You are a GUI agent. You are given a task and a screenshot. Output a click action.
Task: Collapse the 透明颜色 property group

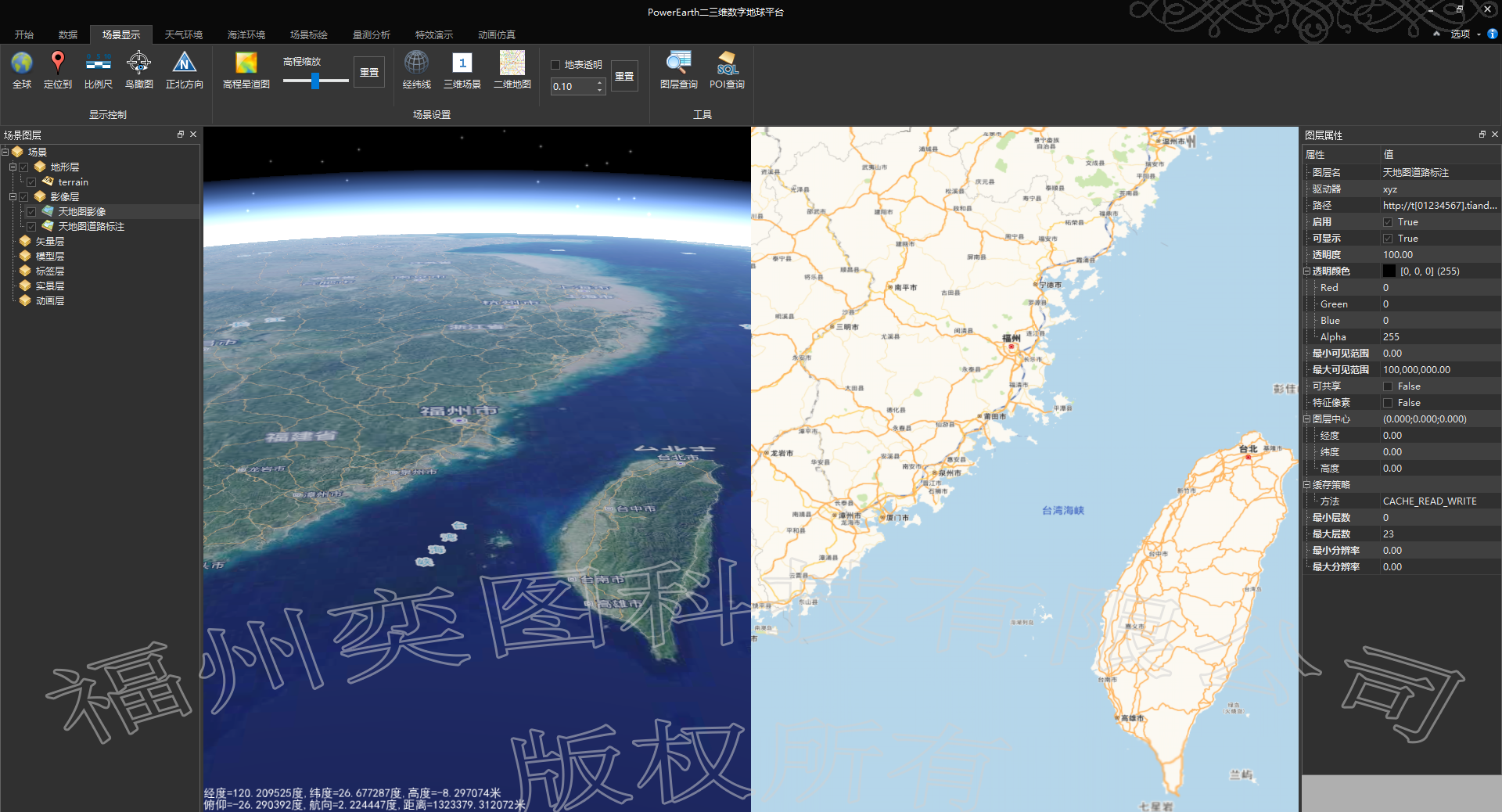point(1307,271)
